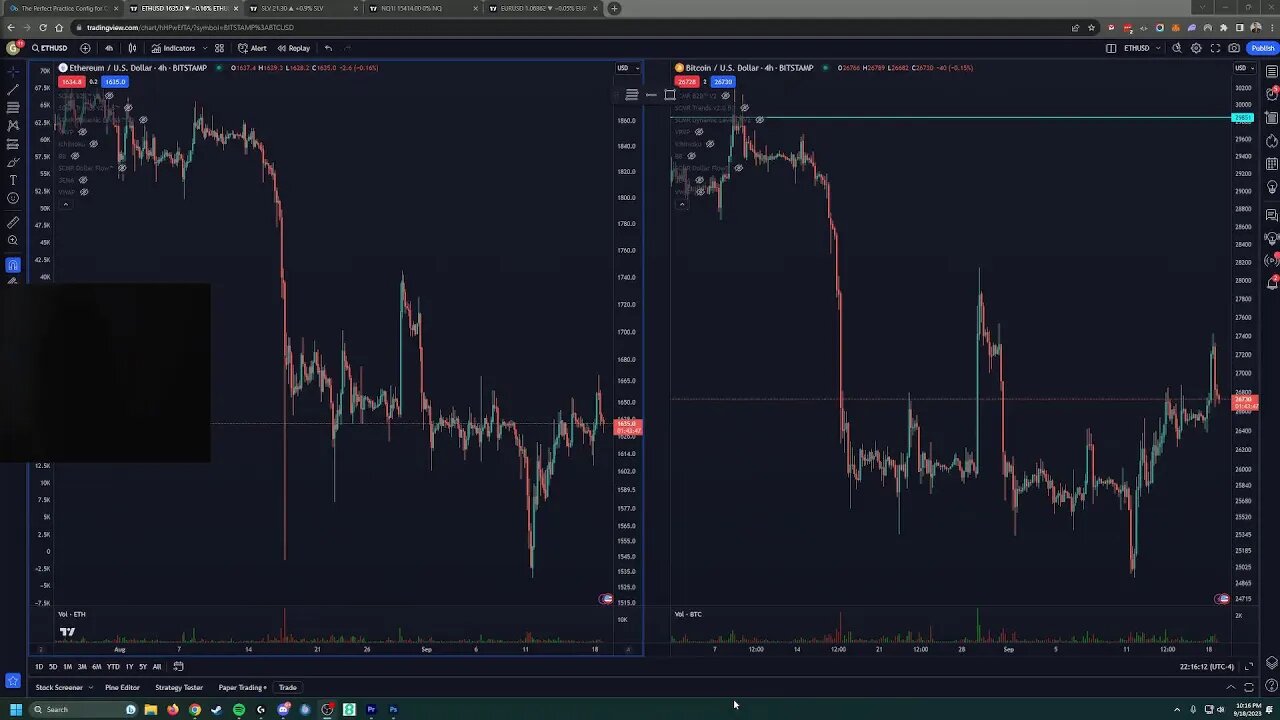Open the watchlist panel in right sidebar

[x=1271, y=72]
